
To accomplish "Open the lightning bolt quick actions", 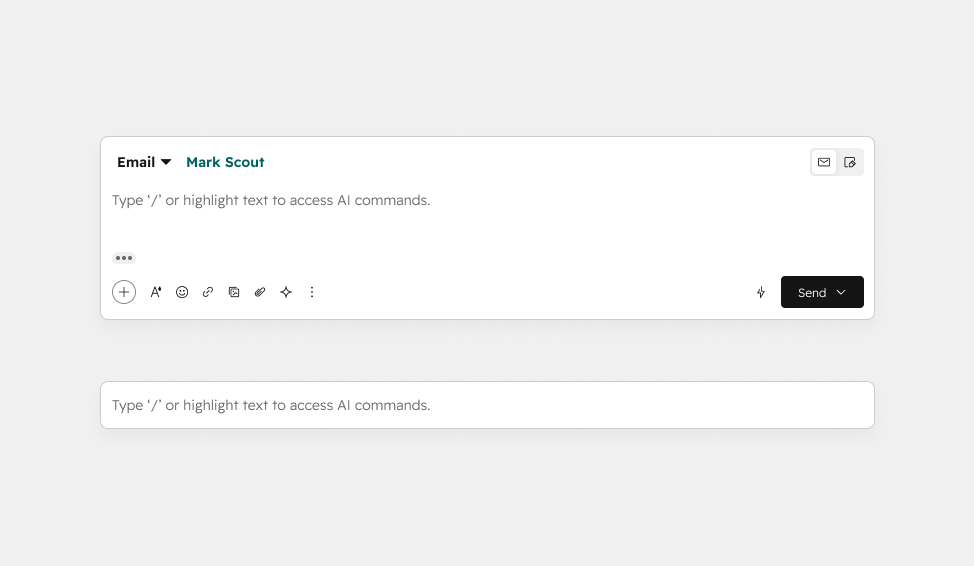I will [x=761, y=293].
